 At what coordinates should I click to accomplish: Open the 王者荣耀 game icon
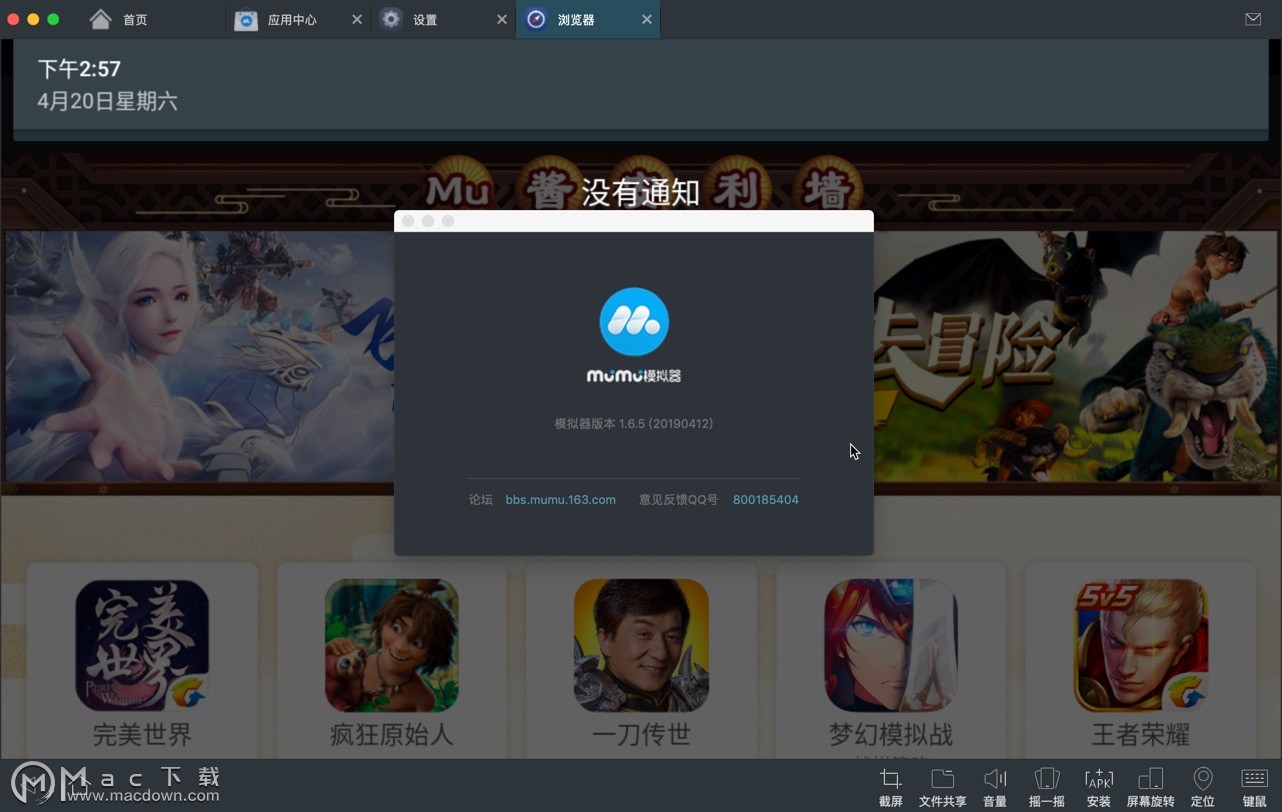click(1141, 645)
